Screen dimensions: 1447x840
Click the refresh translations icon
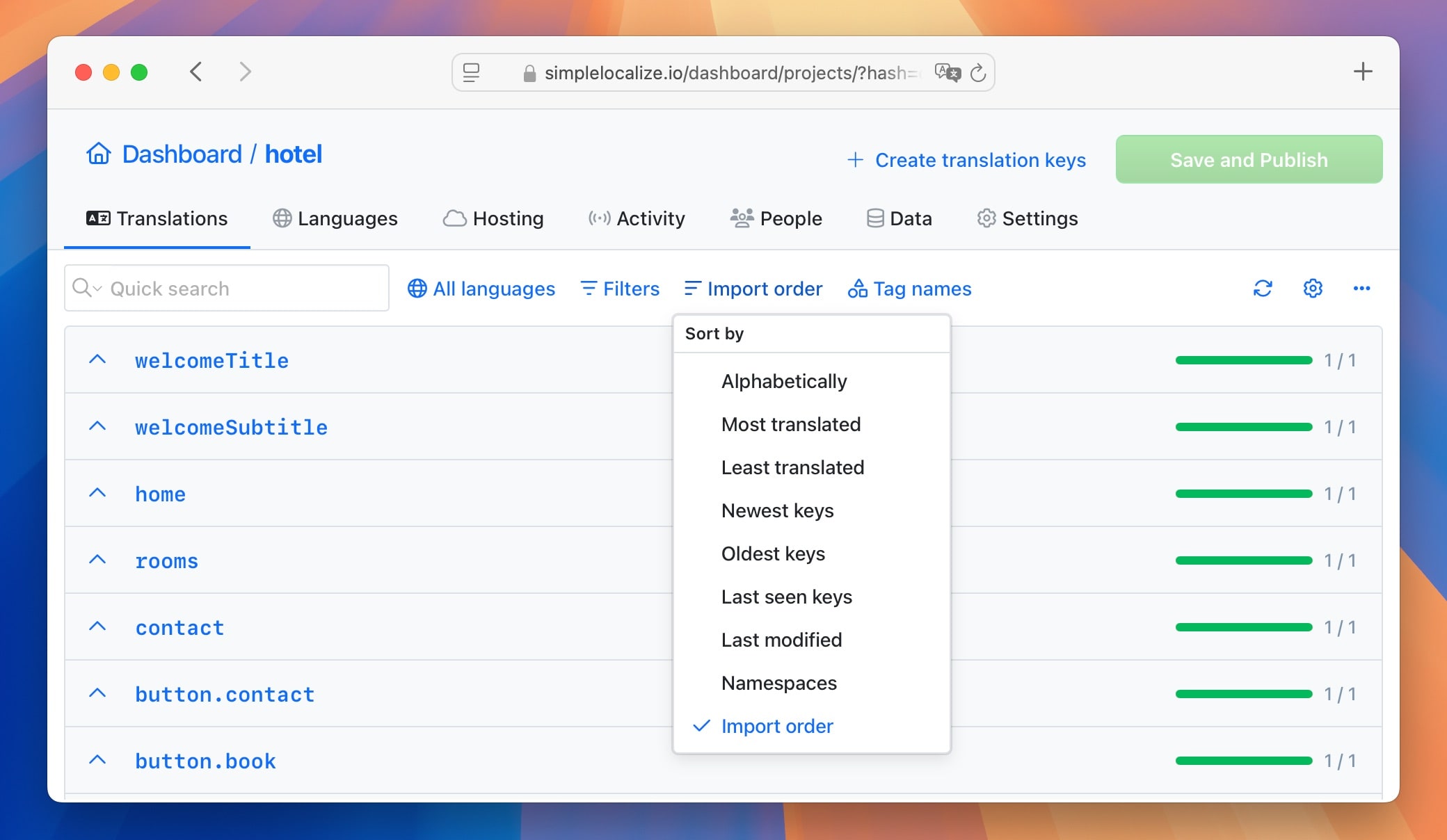1263,288
